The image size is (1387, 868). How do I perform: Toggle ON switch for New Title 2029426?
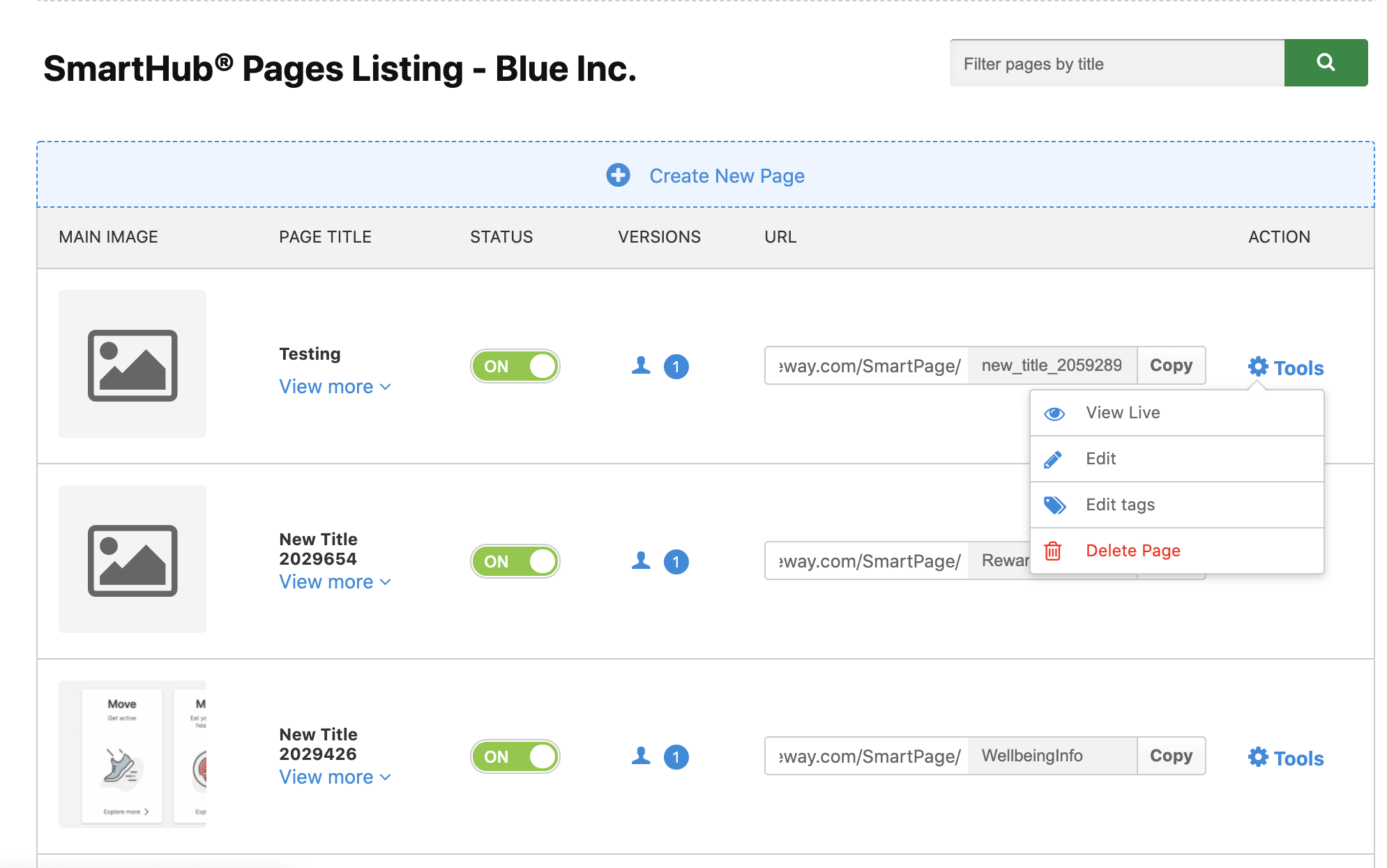click(x=515, y=756)
